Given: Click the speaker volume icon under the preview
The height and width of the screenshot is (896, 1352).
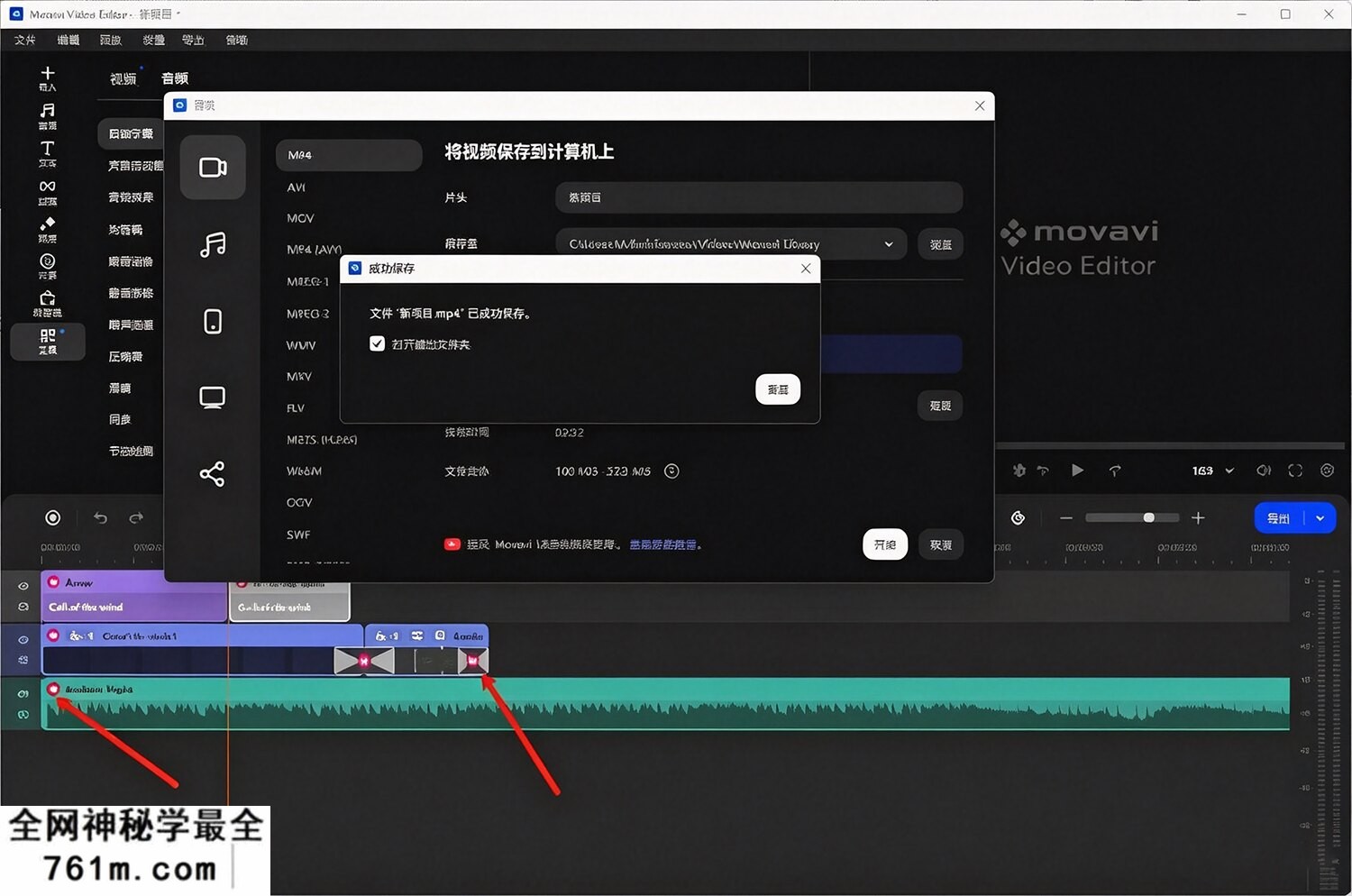Looking at the screenshot, I should click(x=1264, y=471).
